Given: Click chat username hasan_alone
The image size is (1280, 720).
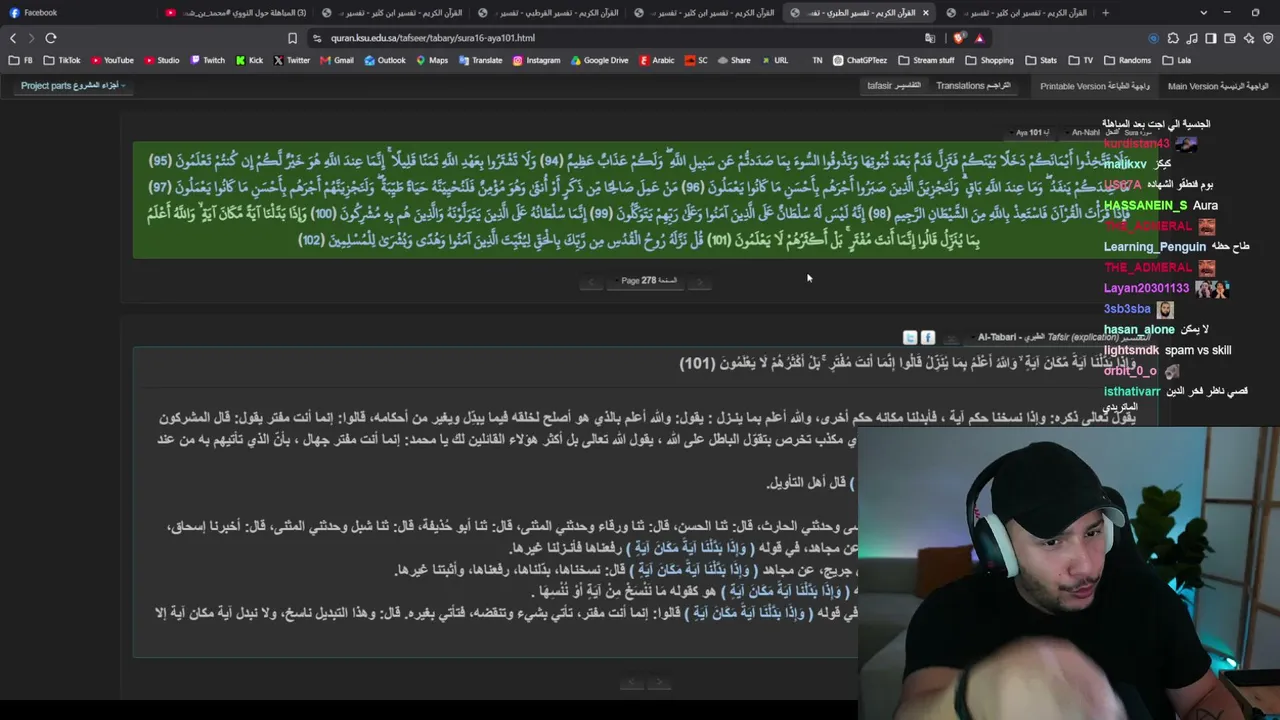Looking at the screenshot, I should 1139,329.
